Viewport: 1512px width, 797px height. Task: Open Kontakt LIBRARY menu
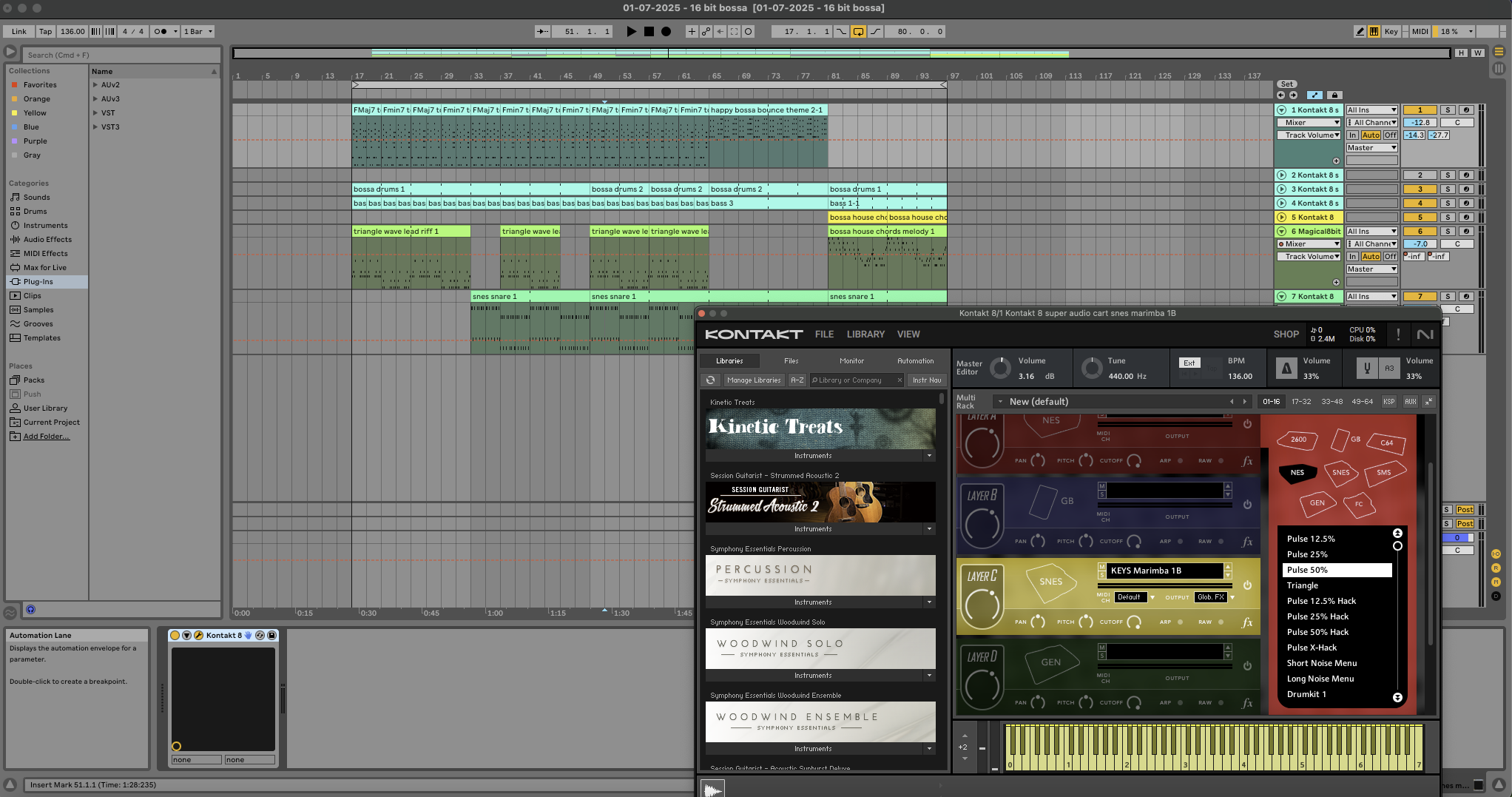pyautogui.click(x=865, y=334)
